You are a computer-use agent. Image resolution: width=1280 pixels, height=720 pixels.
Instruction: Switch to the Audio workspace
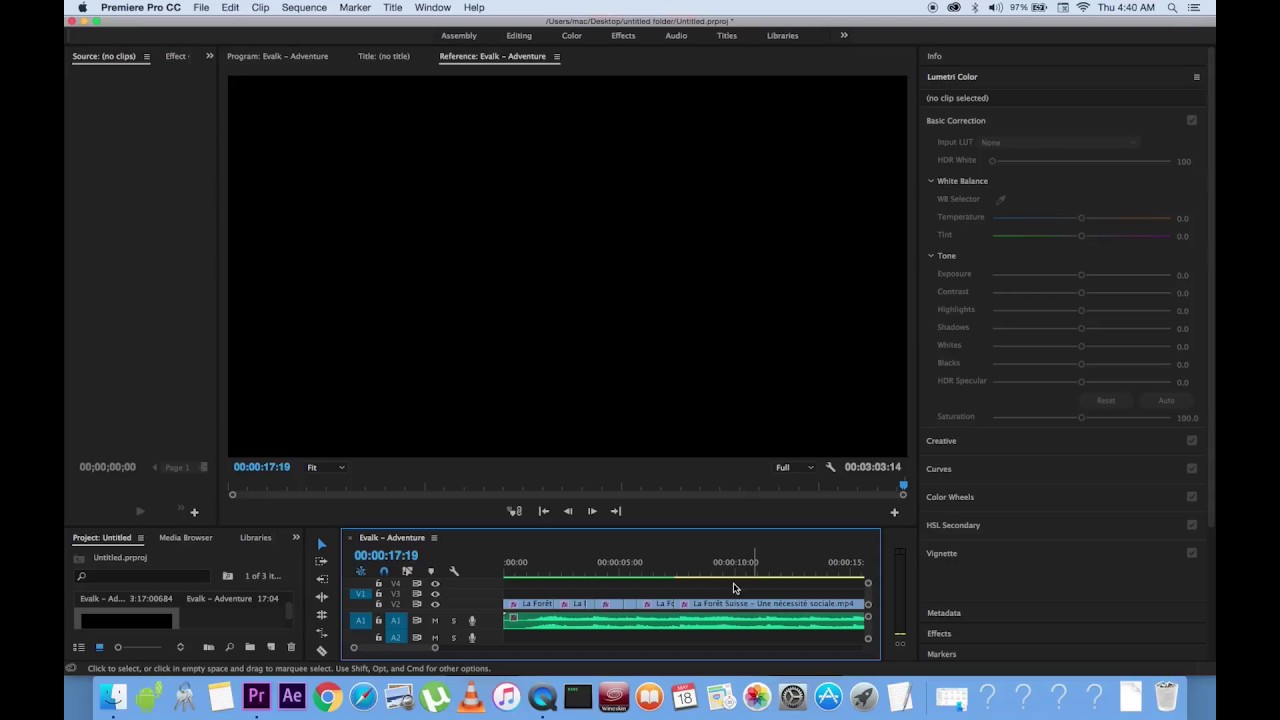pyautogui.click(x=676, y=36)
